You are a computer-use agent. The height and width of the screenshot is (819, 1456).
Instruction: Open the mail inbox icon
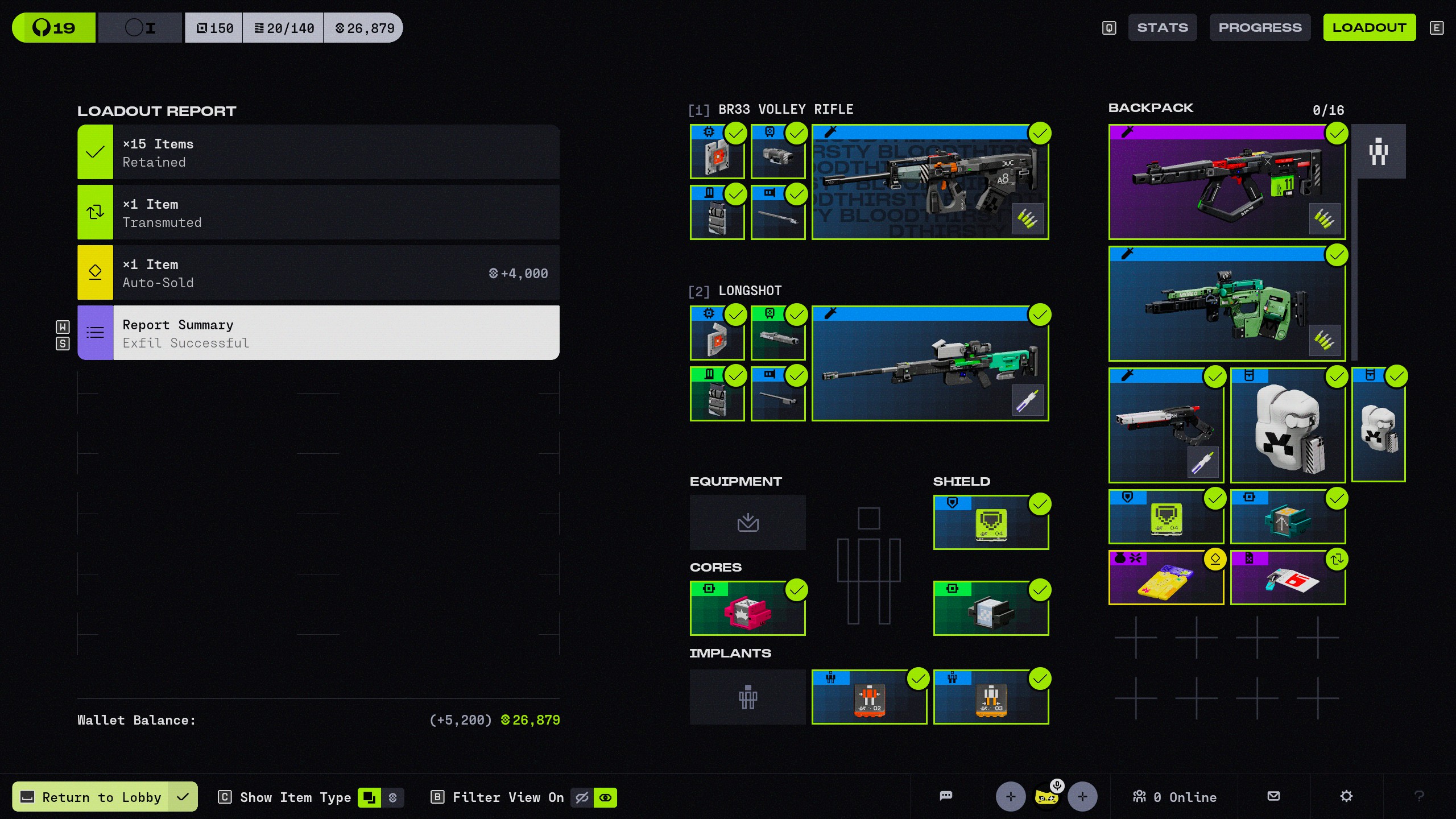1273,796
